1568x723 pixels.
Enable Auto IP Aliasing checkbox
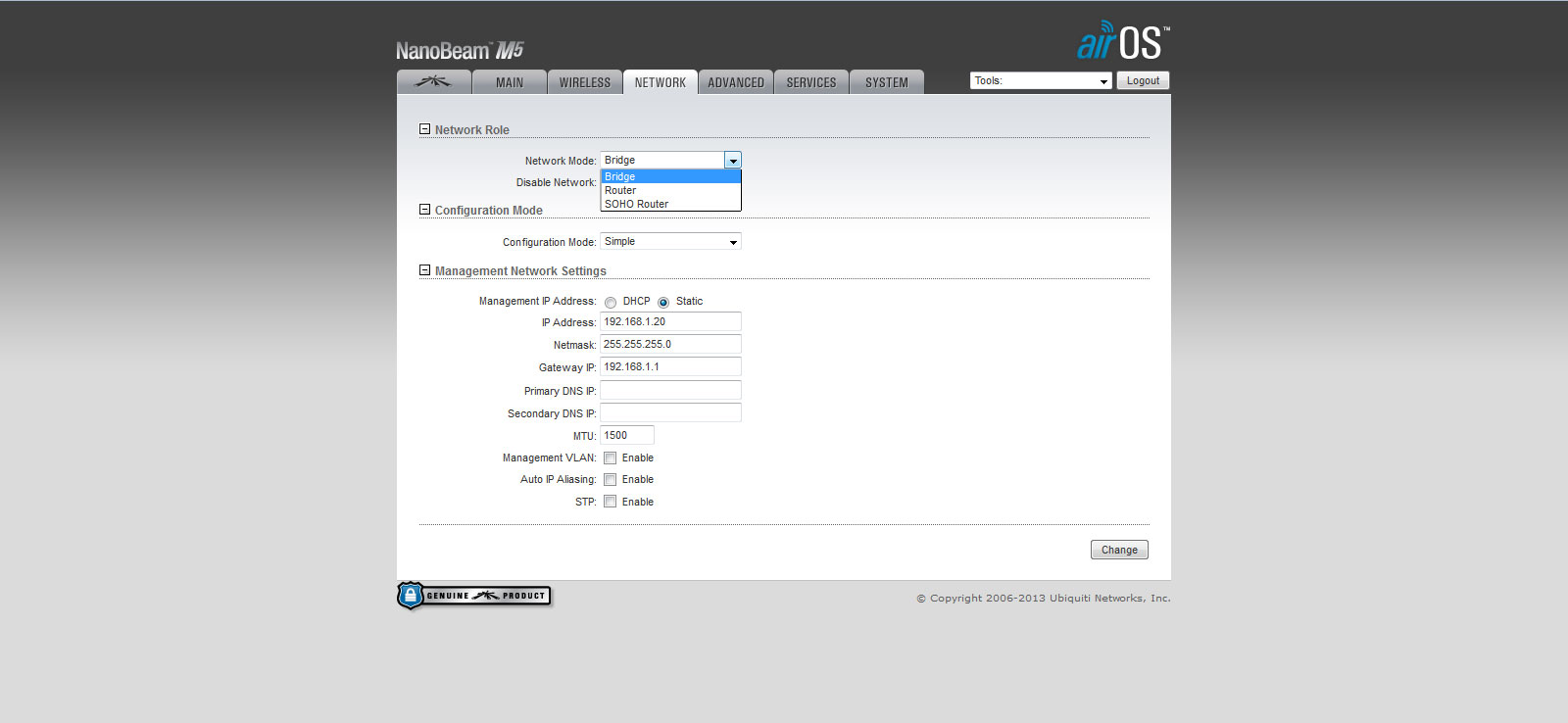(611, 480)
